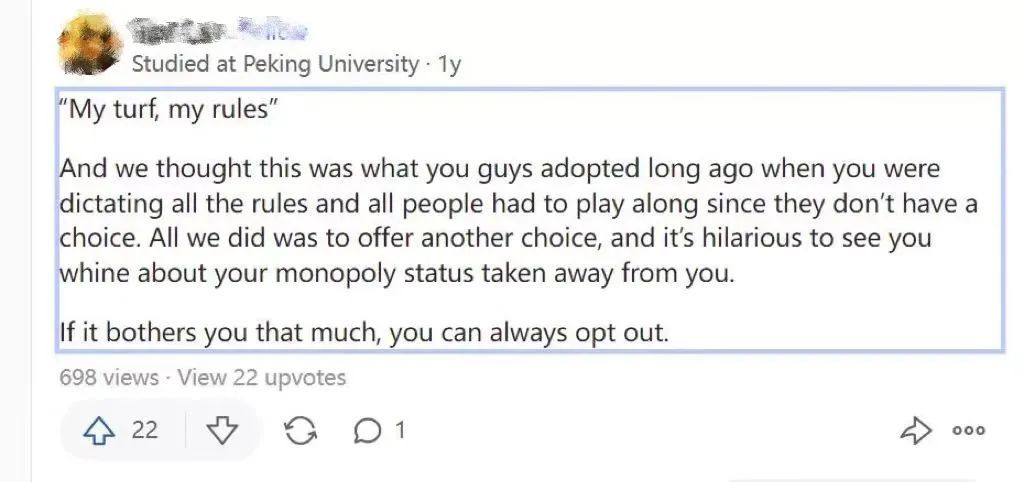Click the paragraph starting "And we thought"
This screenshot has width=1024, height=482.
pos(500,220)
